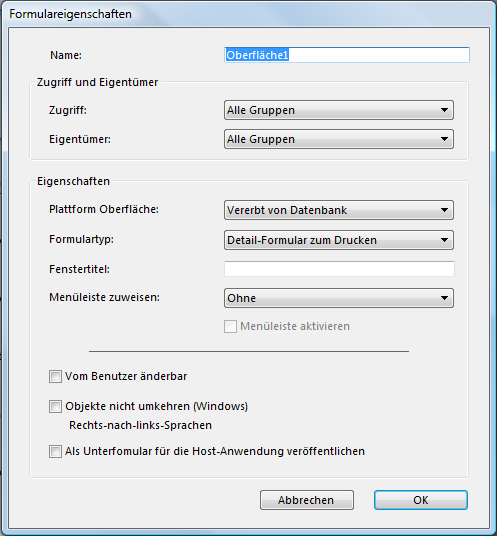Open the Formulartyp dropdown showing Detail-Formular zum Drucken
Viewport: 497px width, 536px height.
coord(339,240)
